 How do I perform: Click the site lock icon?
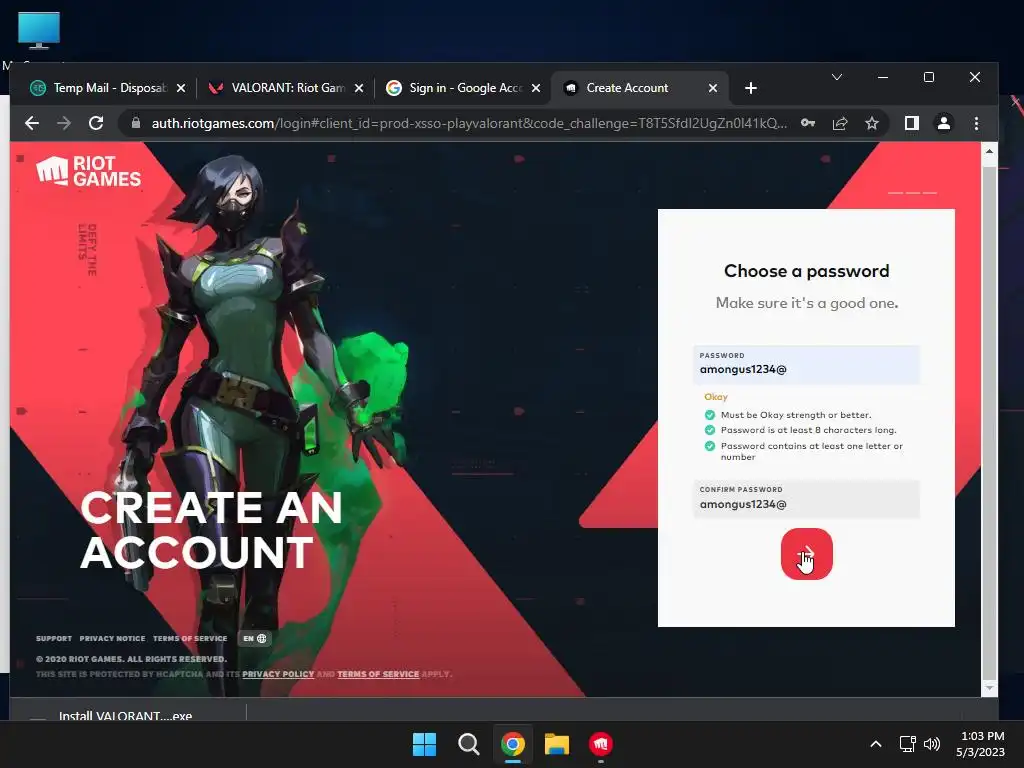pos(135,123)
